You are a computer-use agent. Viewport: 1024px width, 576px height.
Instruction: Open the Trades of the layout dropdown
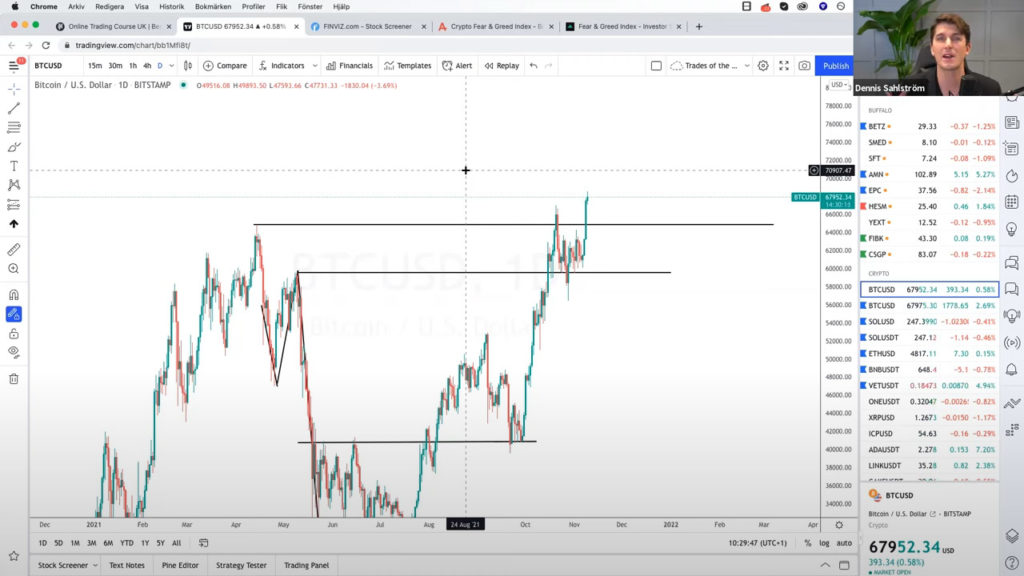710,65
